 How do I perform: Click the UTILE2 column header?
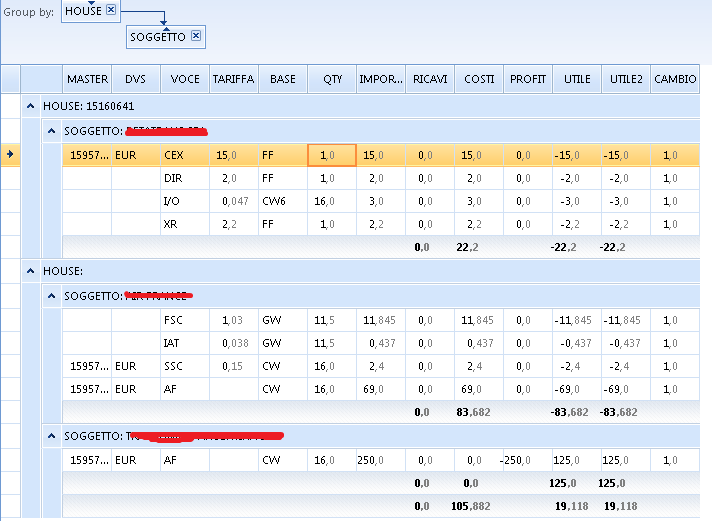[x=626, y=79]
